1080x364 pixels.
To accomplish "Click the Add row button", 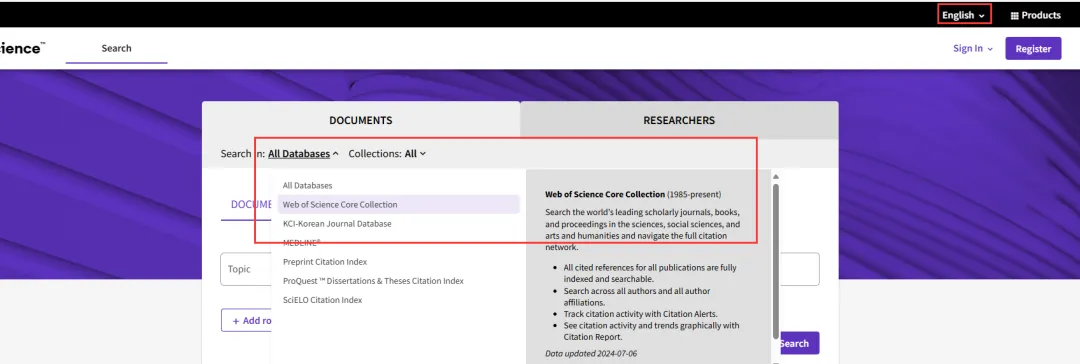I will (247, 321).
